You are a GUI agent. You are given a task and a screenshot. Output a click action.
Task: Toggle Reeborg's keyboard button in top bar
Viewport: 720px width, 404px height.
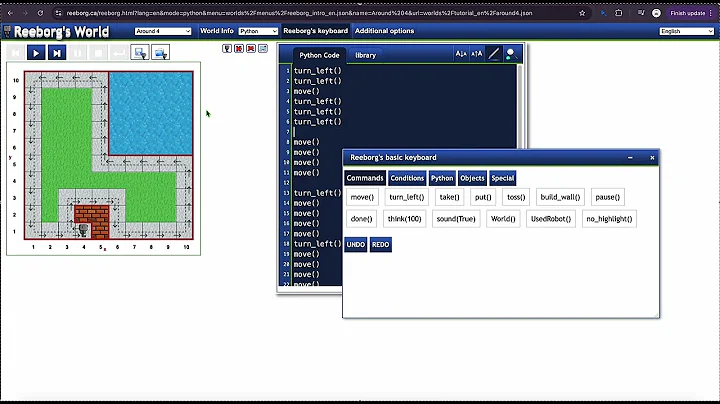[315, 31]
